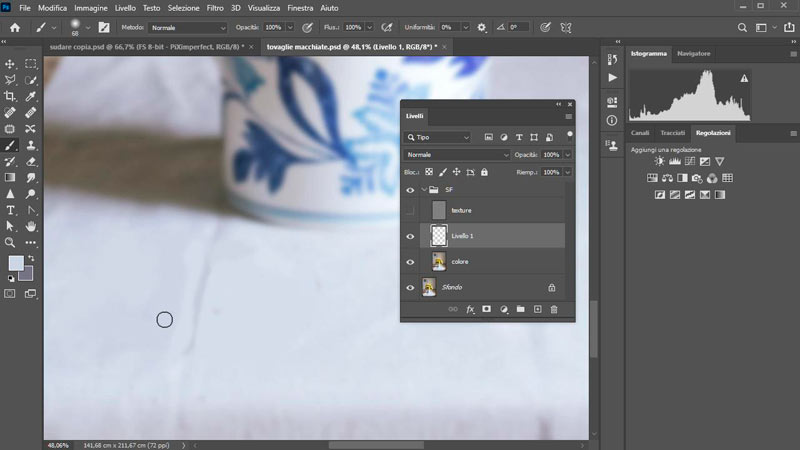Switch to the Tracciati tab
The width and height of the screenshot is (800, 450).
[x=672, y=133]
